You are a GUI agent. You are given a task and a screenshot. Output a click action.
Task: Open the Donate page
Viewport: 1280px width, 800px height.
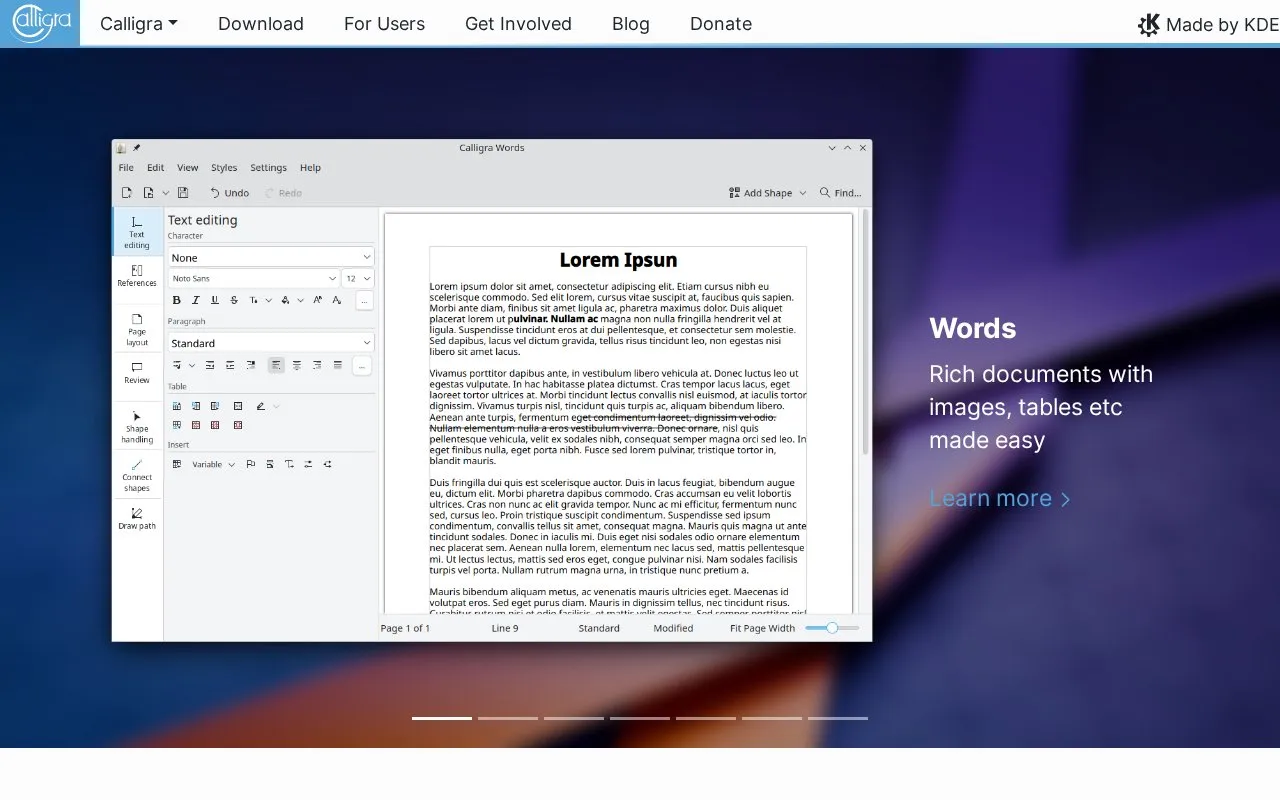tap(721, 24)
